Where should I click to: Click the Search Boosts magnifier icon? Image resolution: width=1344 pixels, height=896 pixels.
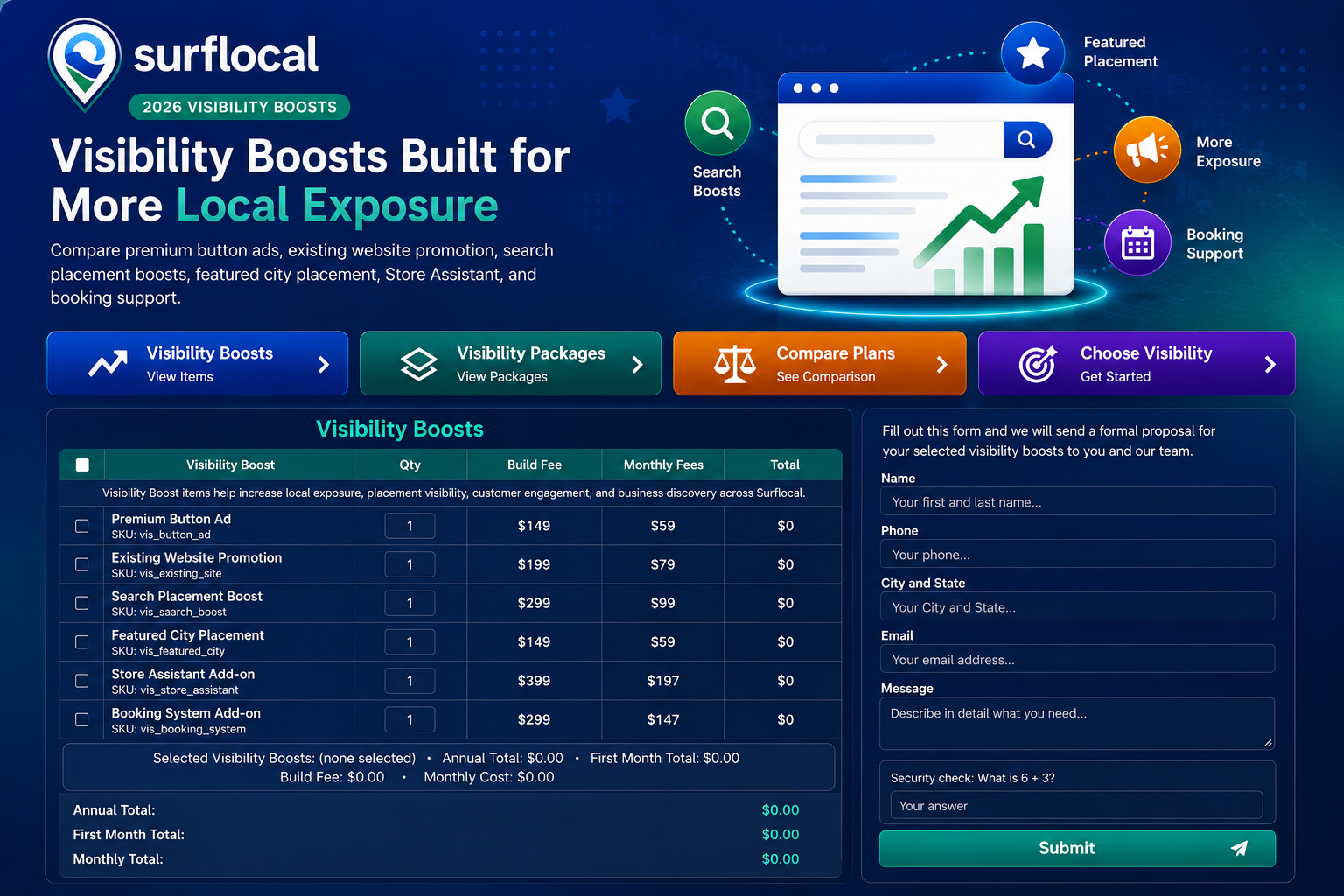pos(717,123)
